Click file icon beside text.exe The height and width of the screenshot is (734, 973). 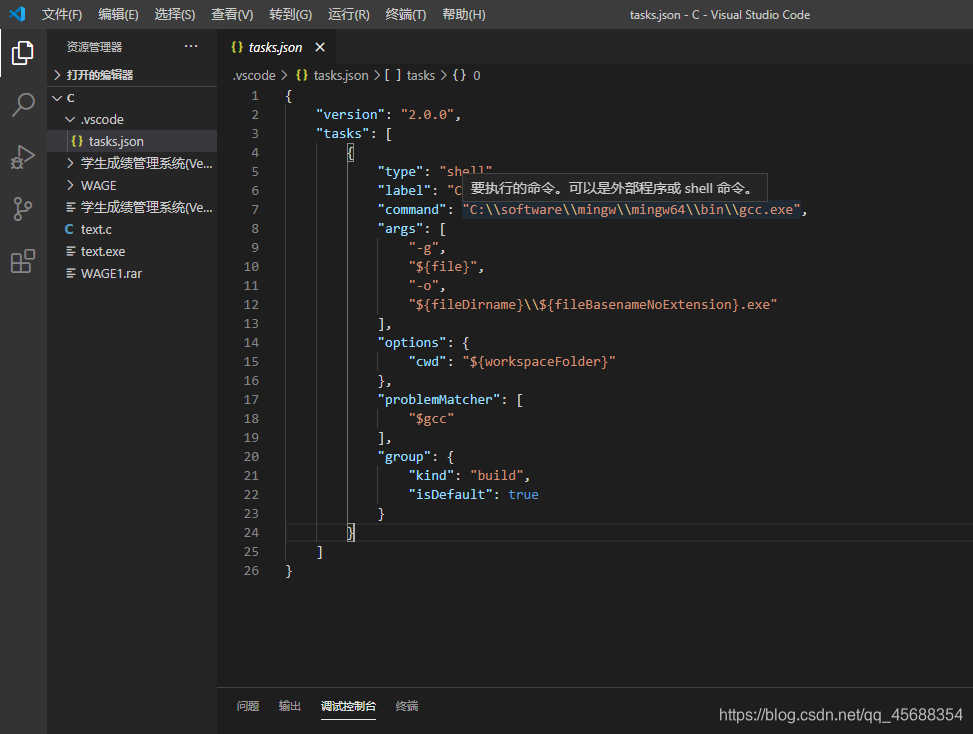point(71,251)
